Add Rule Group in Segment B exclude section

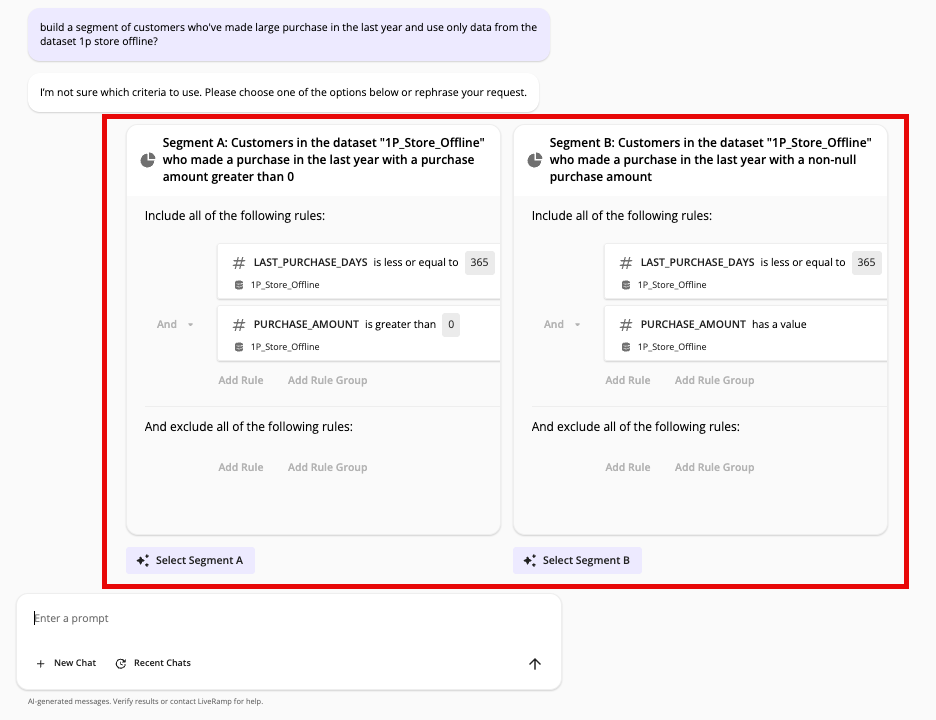pos(714,467)
